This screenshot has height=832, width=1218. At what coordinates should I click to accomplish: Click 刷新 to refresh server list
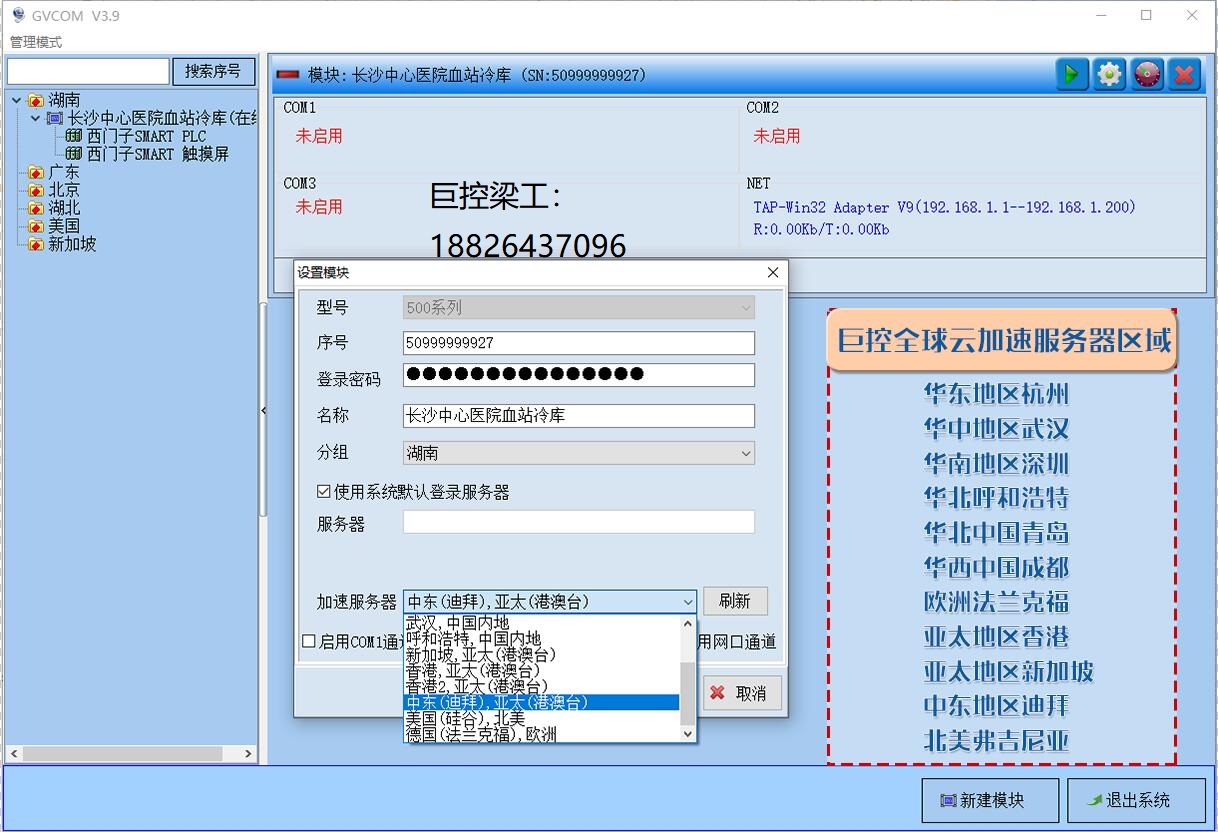pyautogui.click(x=735, y=600)
